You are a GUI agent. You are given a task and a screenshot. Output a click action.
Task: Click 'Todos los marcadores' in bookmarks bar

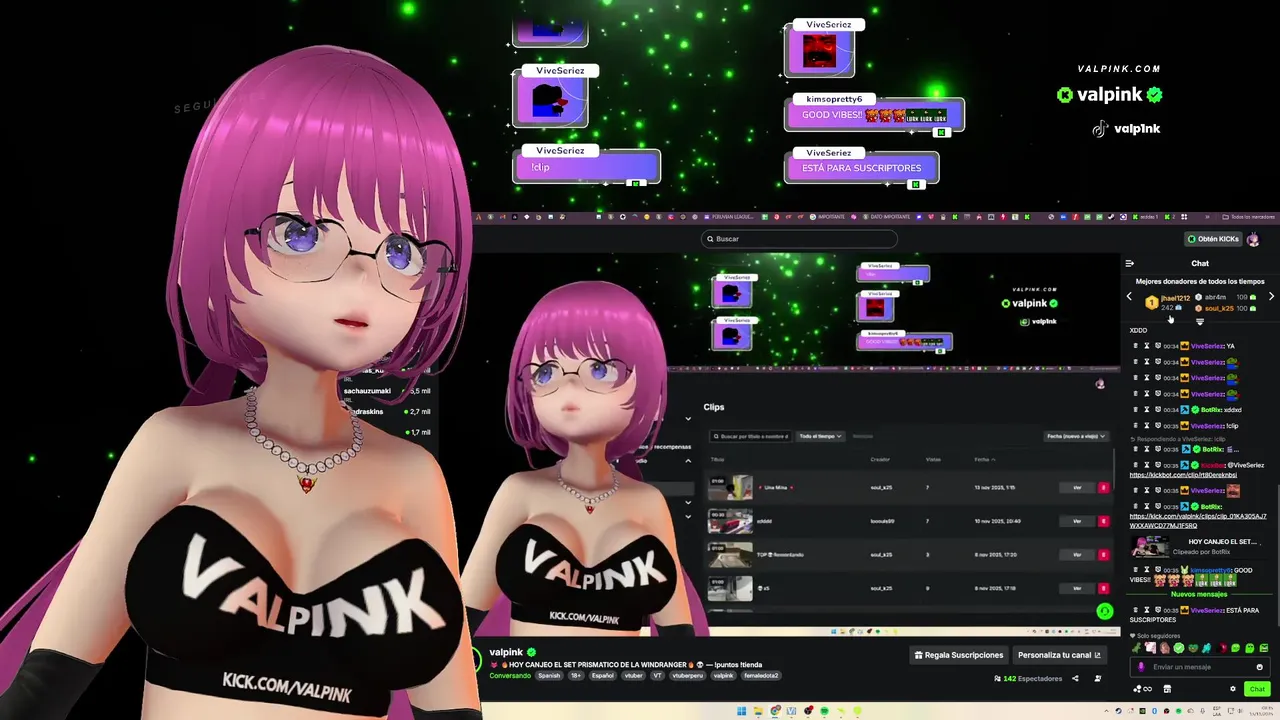(x=1250, y=217)
